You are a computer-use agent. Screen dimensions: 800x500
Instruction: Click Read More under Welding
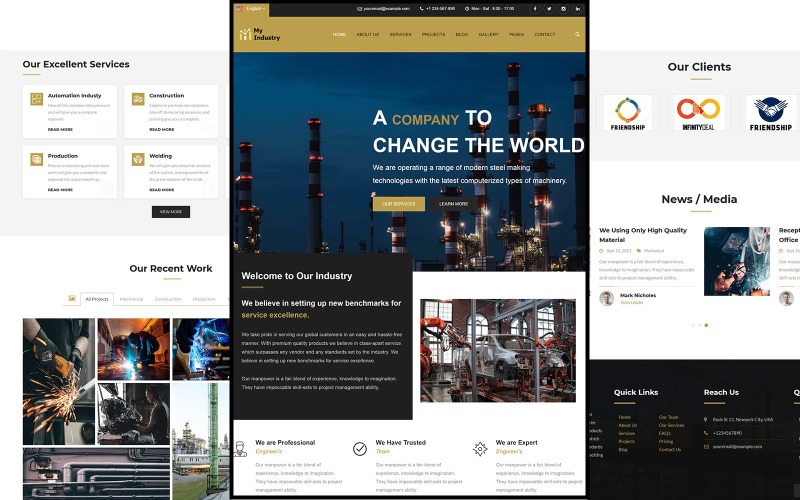pyautogui.click(x=162, y=190)
